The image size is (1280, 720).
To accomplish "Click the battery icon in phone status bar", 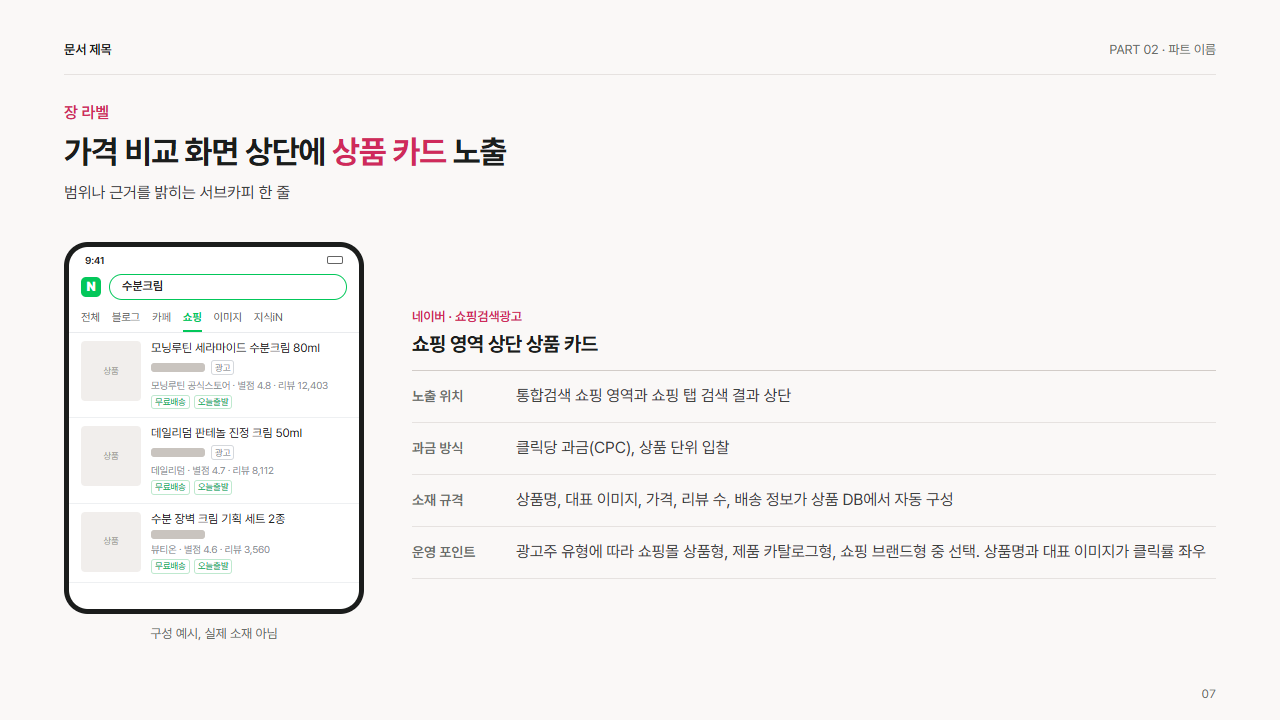I will coord(335,260).
